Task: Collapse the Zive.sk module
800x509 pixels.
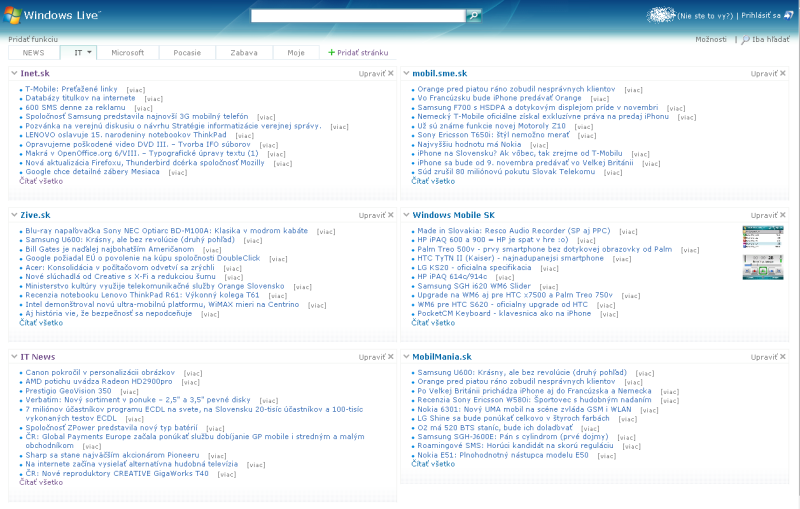Action: click(x=14, y=215)
